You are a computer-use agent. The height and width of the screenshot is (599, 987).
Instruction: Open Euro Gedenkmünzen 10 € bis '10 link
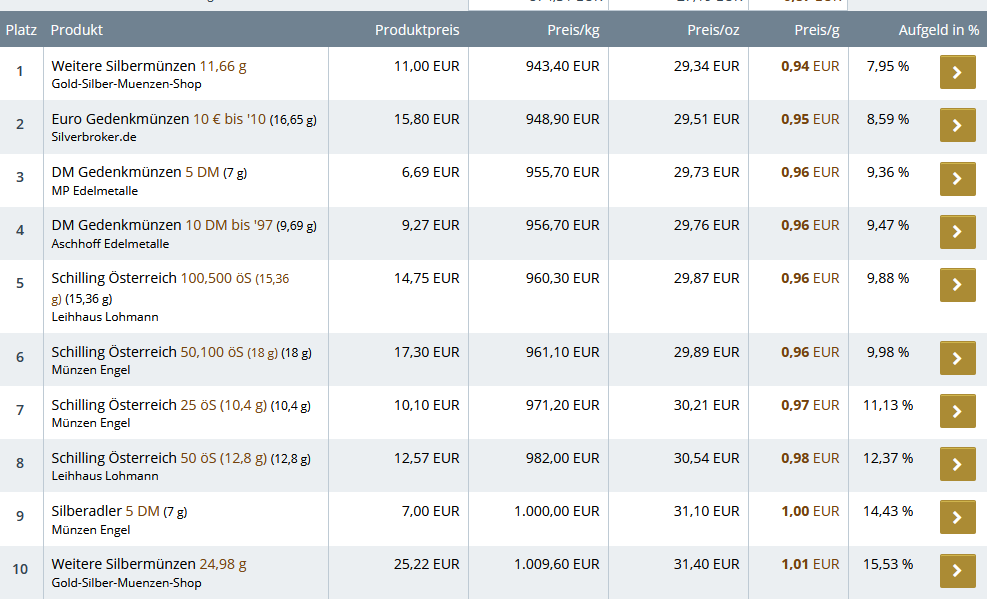[184, 119]
